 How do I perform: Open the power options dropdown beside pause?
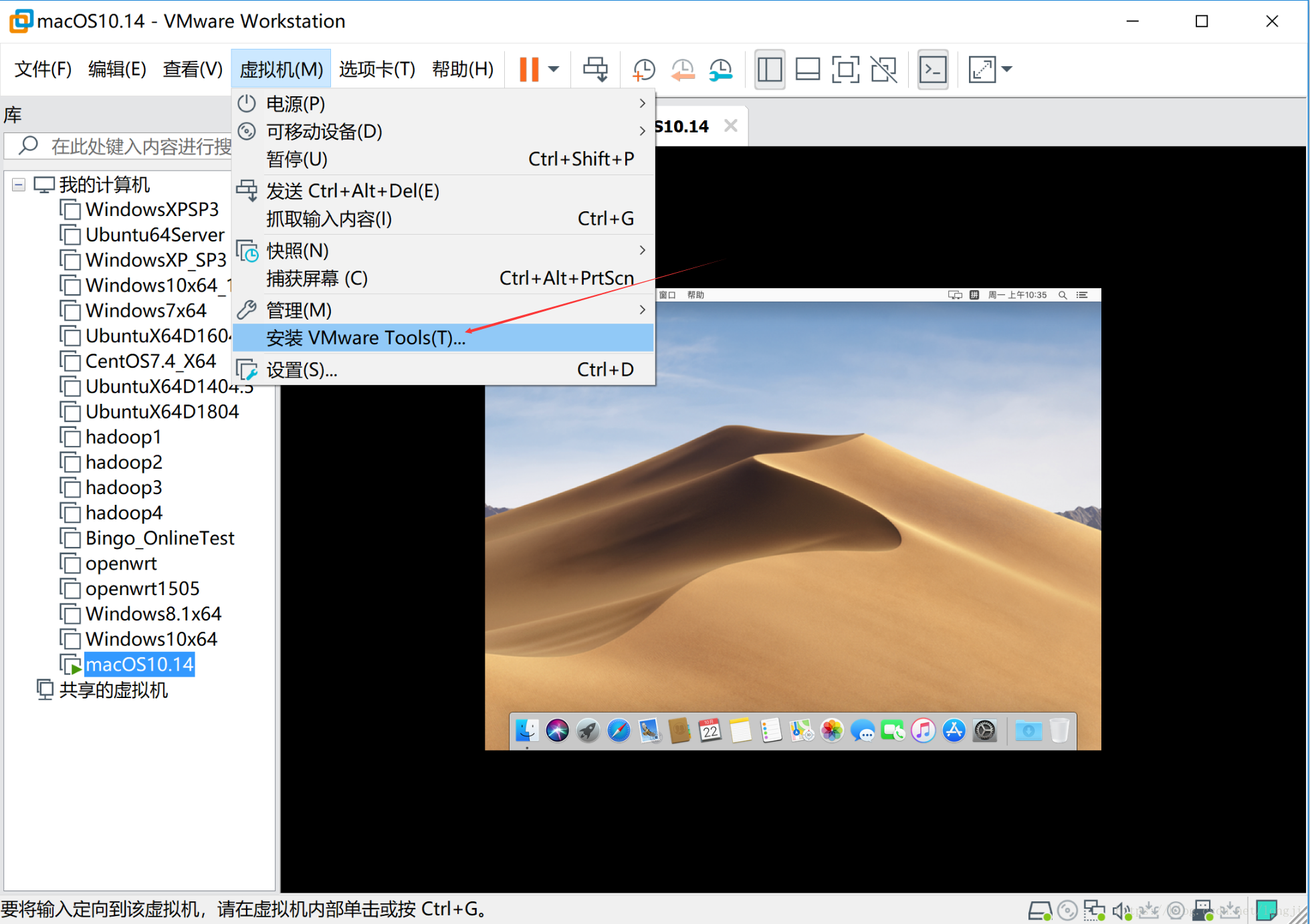(x=554, y=69)
